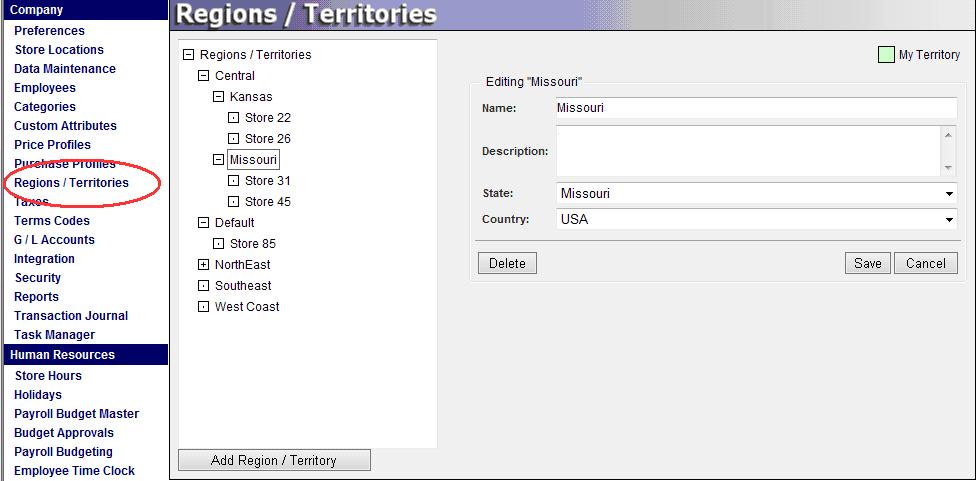Collapse the Kansas territory node

(x=219, y=97)
